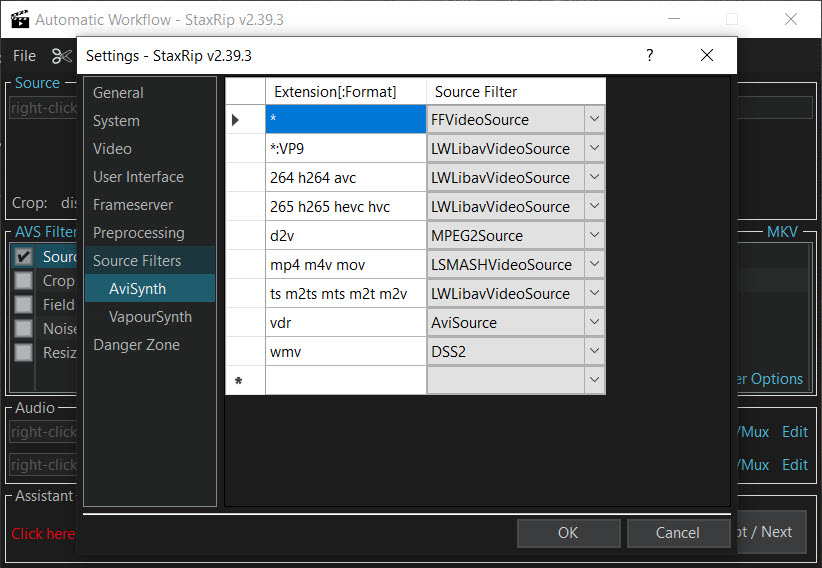822x568 pixels.
Task: Select the 'wmv' extension cell
Action: tap(345, 351)
